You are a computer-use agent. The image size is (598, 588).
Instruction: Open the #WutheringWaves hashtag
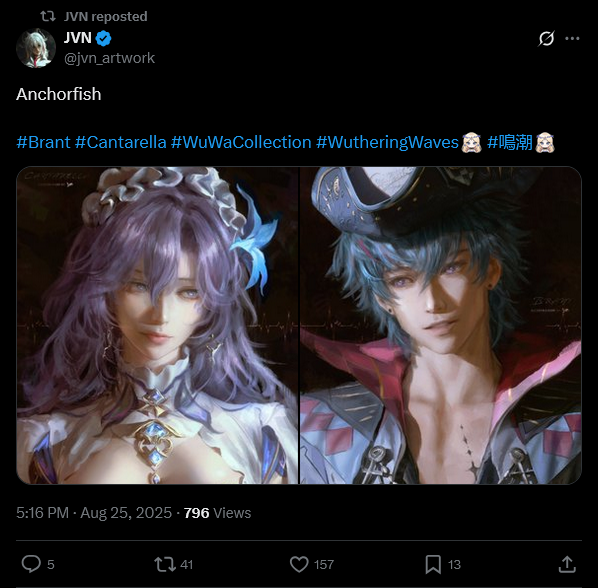click(387, 142)
